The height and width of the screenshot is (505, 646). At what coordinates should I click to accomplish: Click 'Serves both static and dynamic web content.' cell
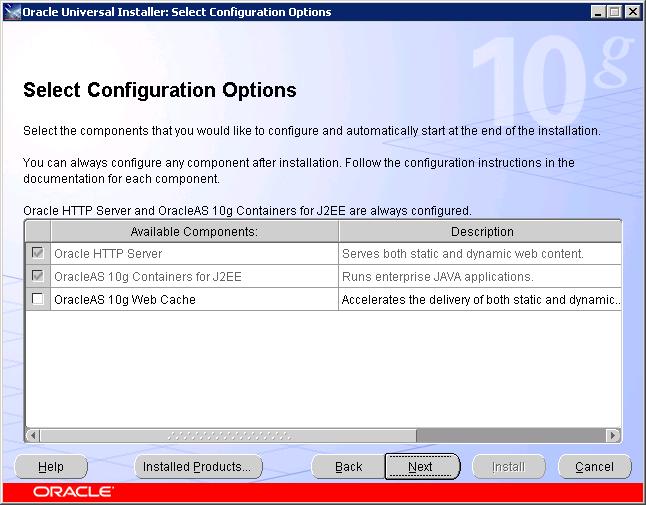point(480,253)
